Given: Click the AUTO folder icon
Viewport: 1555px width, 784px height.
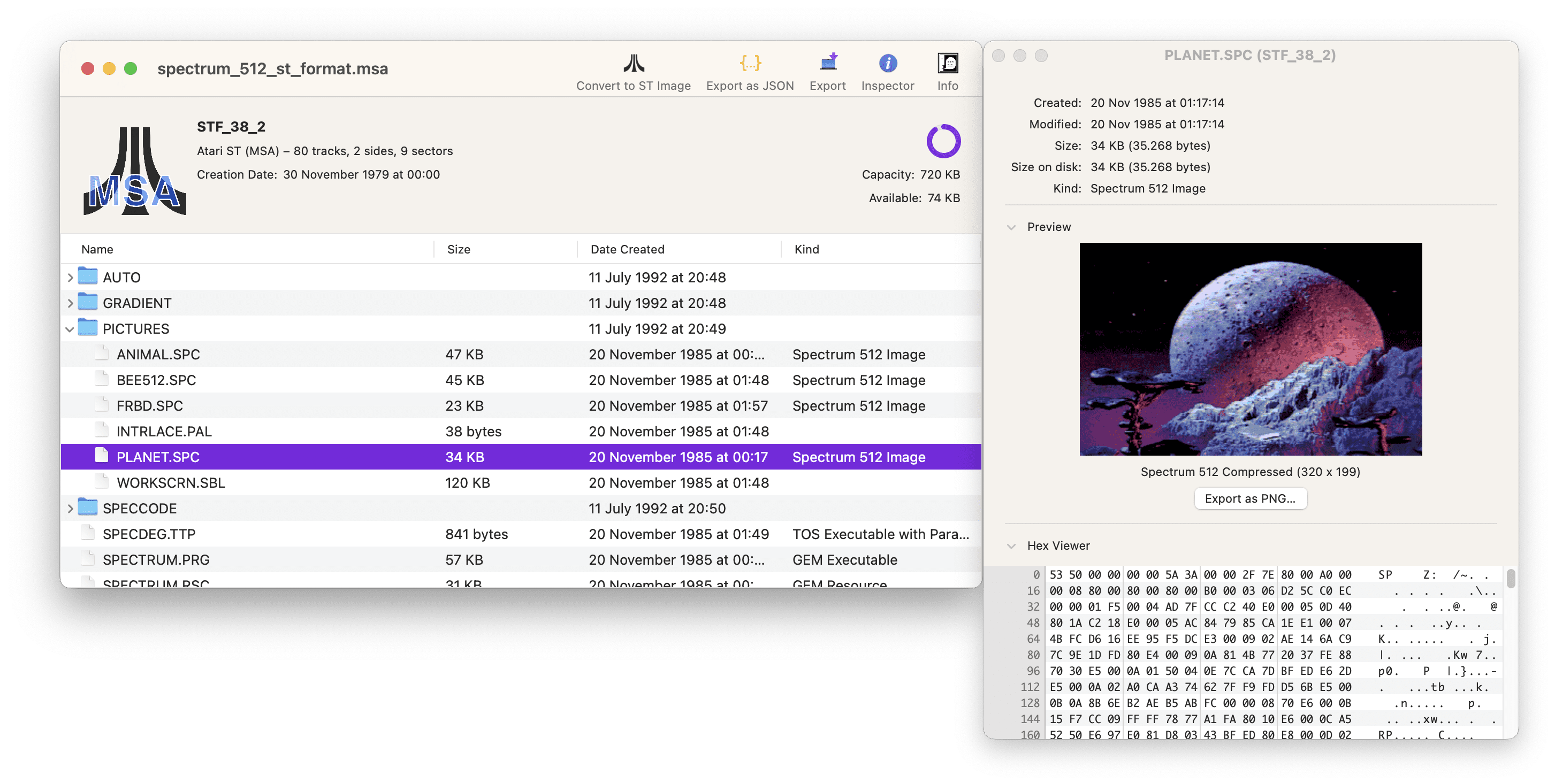Looking at the screenshot, I should (88, 277).
